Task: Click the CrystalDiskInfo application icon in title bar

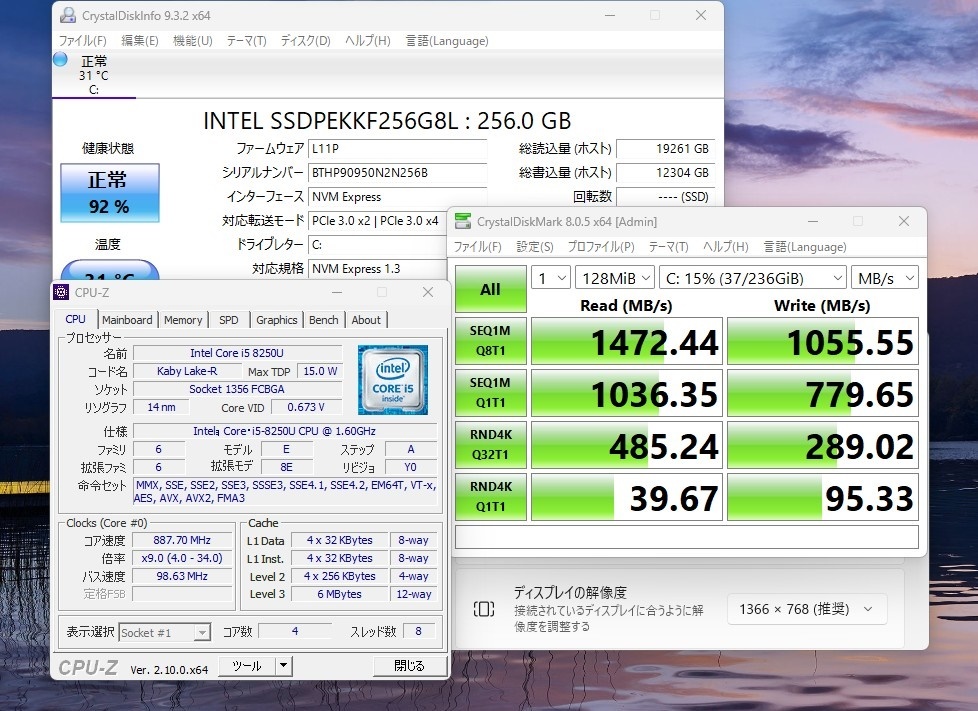Action: [x=68, y=15]
